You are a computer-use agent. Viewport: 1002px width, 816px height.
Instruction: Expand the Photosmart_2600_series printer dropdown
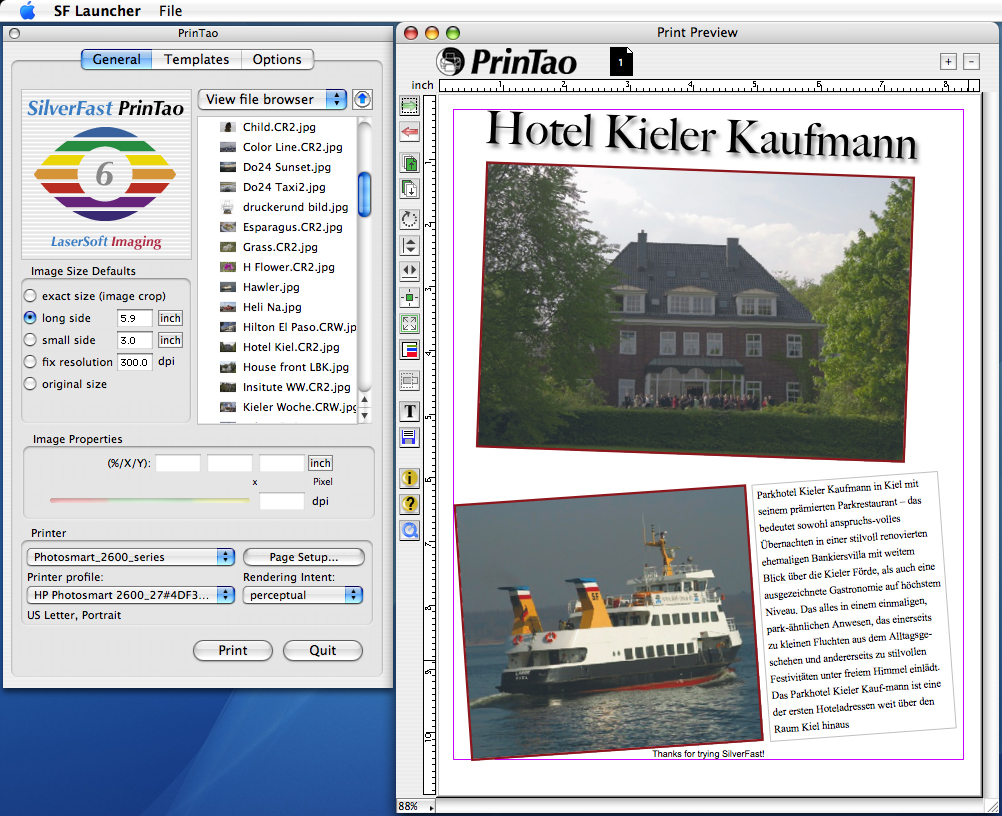[x=130, y=557]
